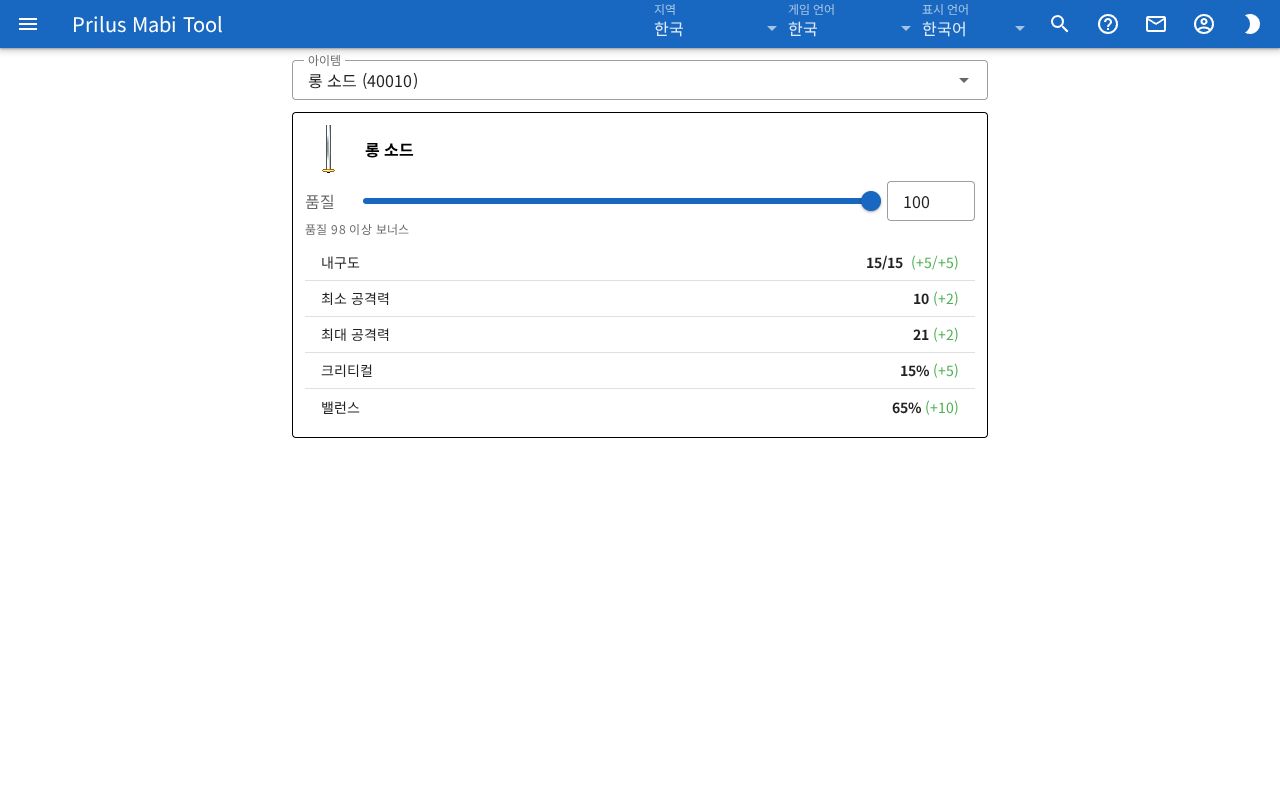Click the 최대 공격력 value 21
This screenshot has height=800, width=1280.
[x=921, y=334]
